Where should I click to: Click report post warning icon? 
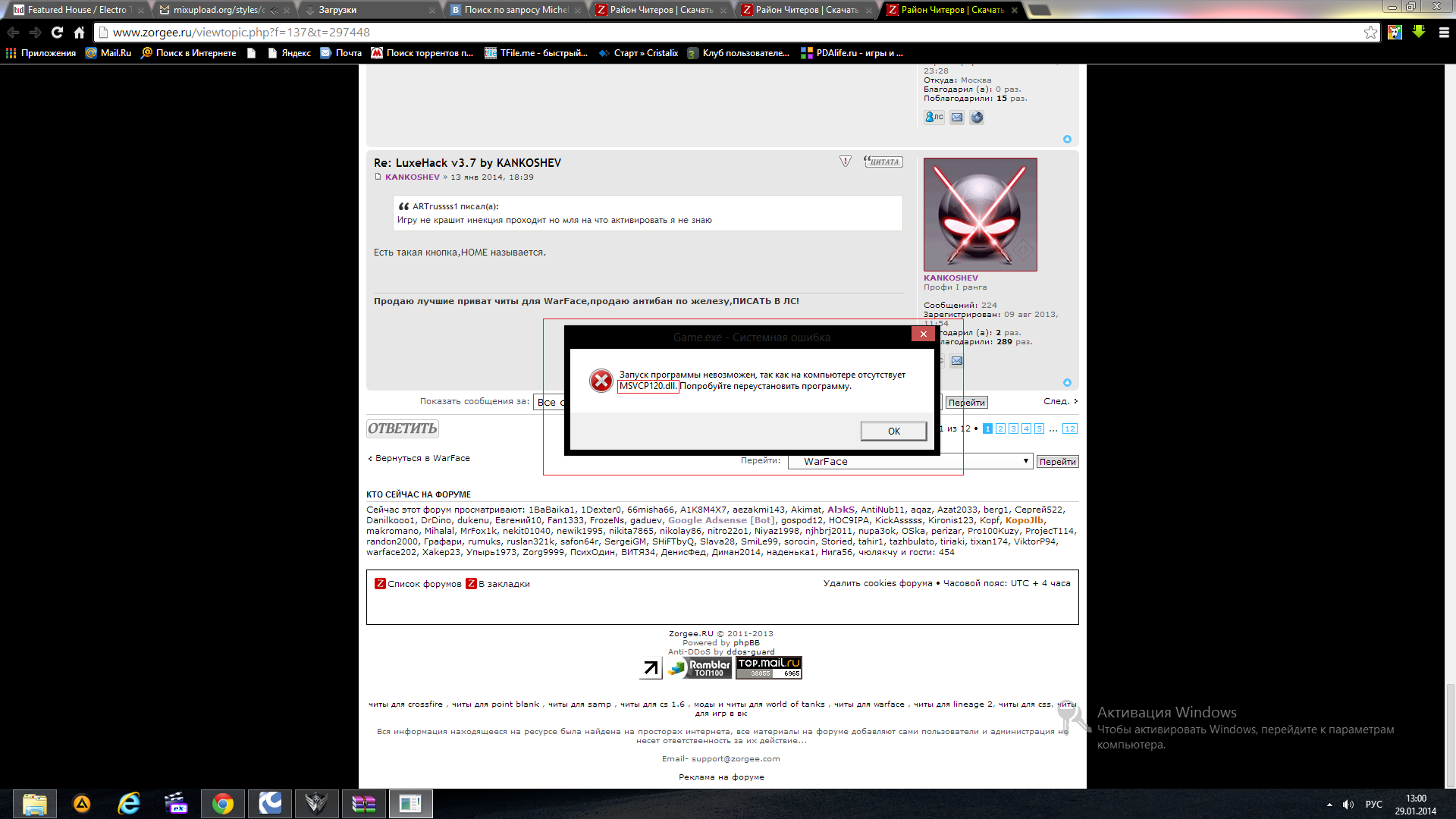point(846,162)
